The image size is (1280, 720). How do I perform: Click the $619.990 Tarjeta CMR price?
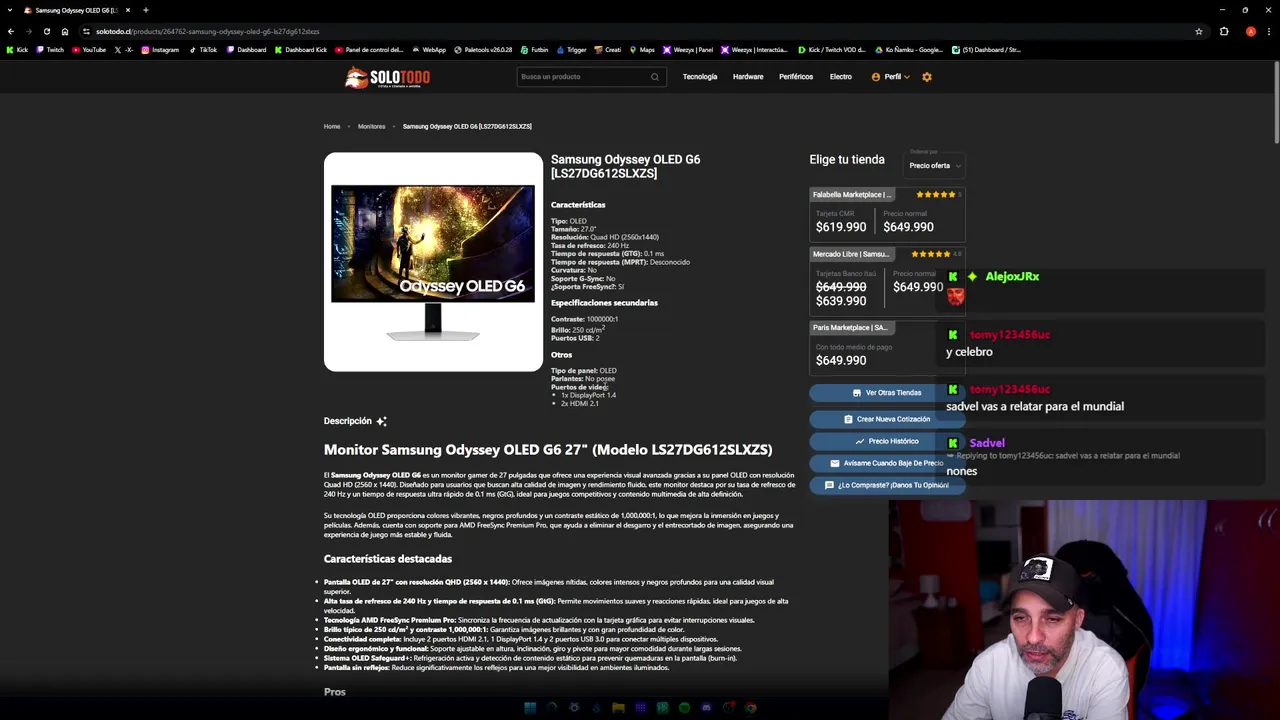pos(841,227)
